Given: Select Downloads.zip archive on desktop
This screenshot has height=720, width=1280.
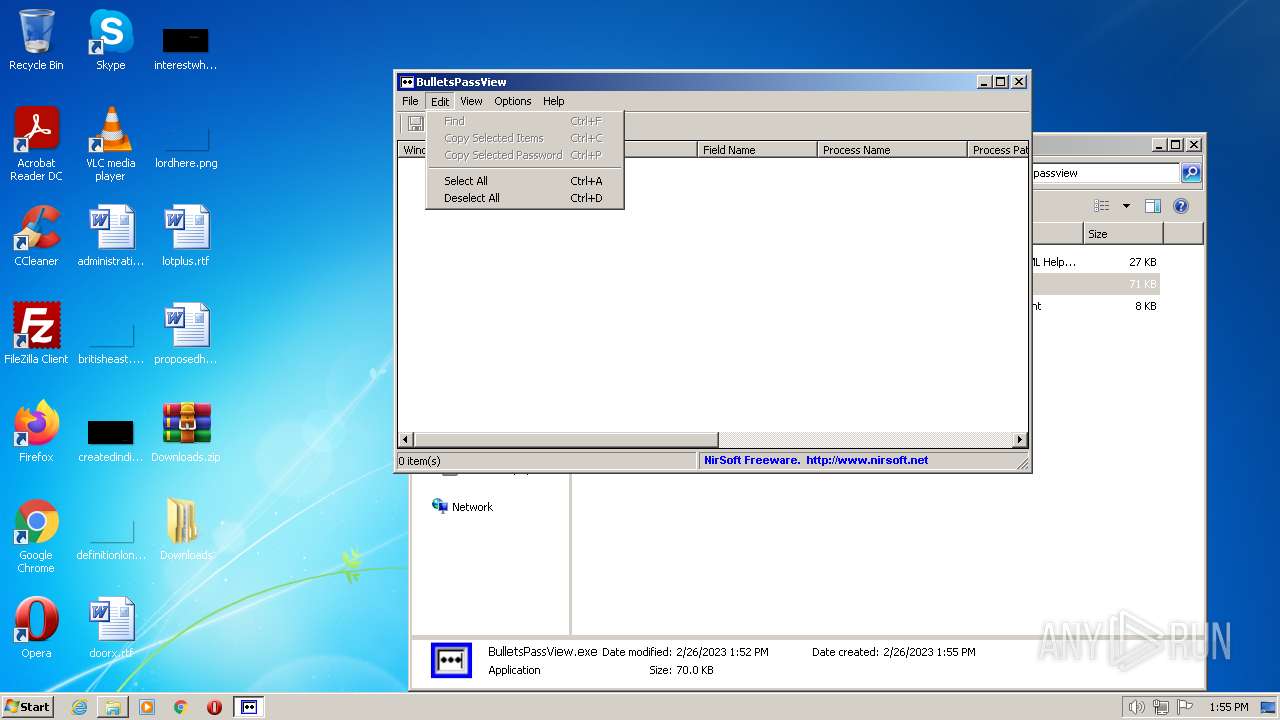Looking at the screenshot, I should [x=185, y=433].
